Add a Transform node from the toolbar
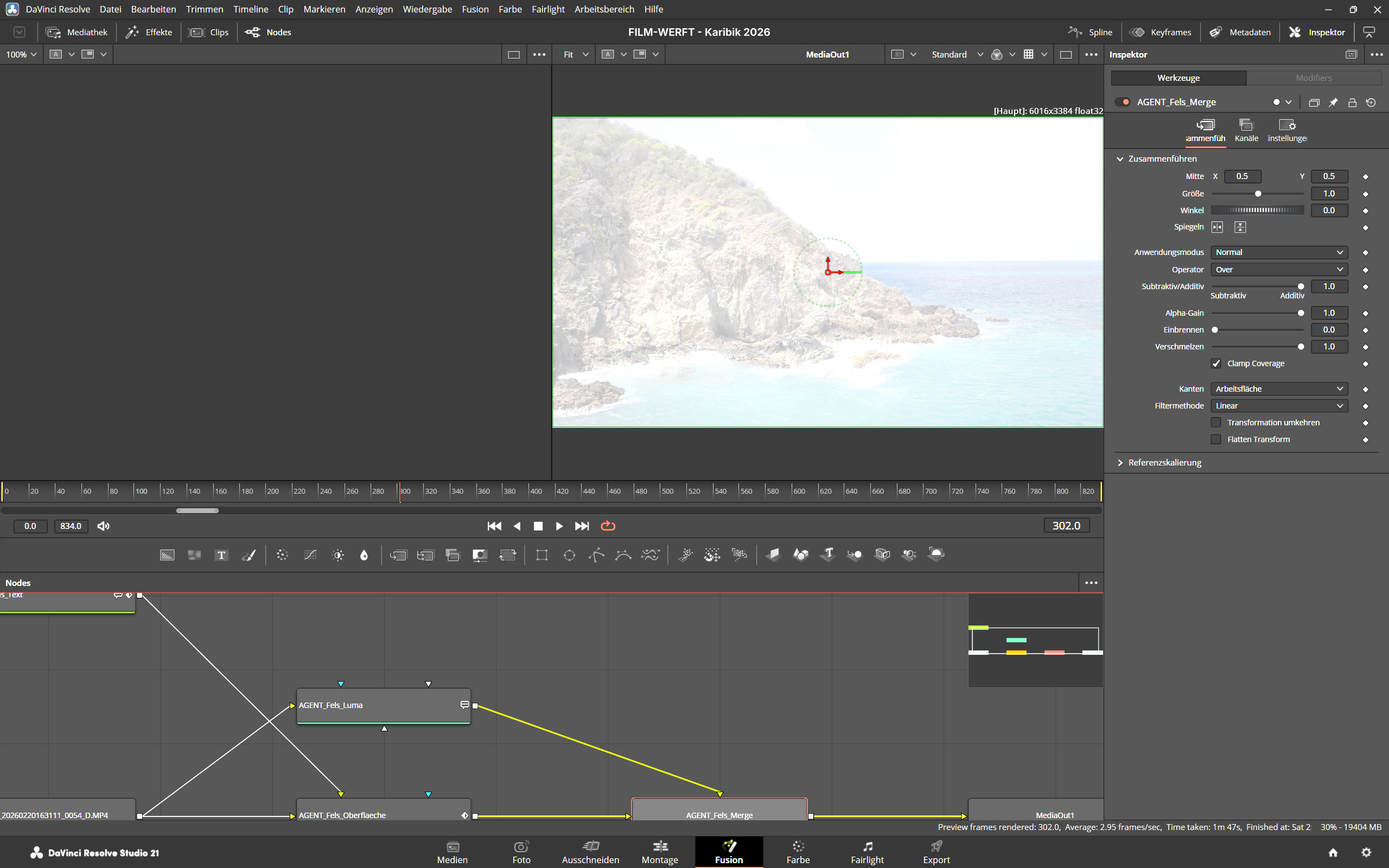The height and width of the screenshot is (868, 1389). [x=508, y=555]
